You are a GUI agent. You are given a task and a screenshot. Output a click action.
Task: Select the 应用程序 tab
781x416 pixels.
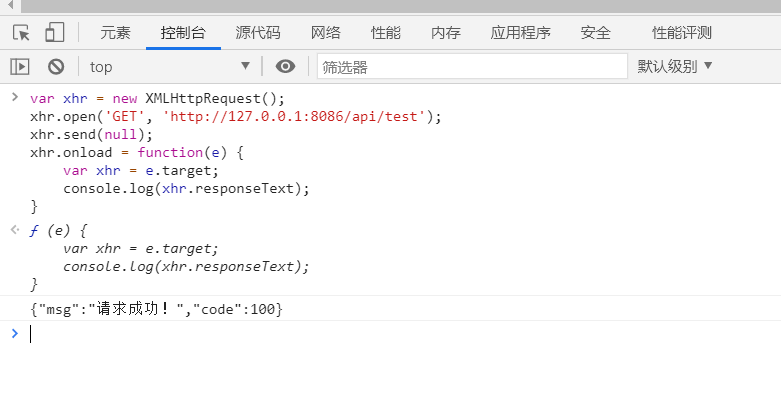(520, 33)
